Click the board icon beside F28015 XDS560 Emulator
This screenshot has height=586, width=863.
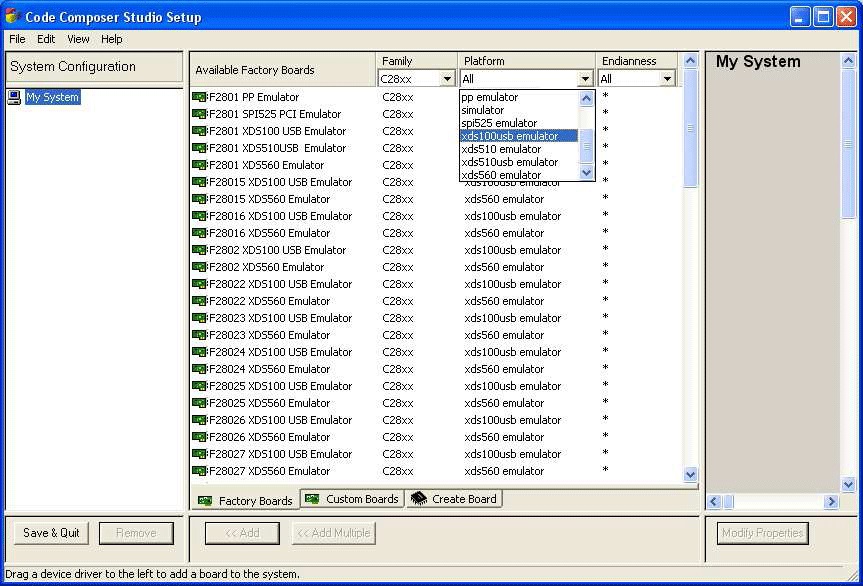coord(199,199)
